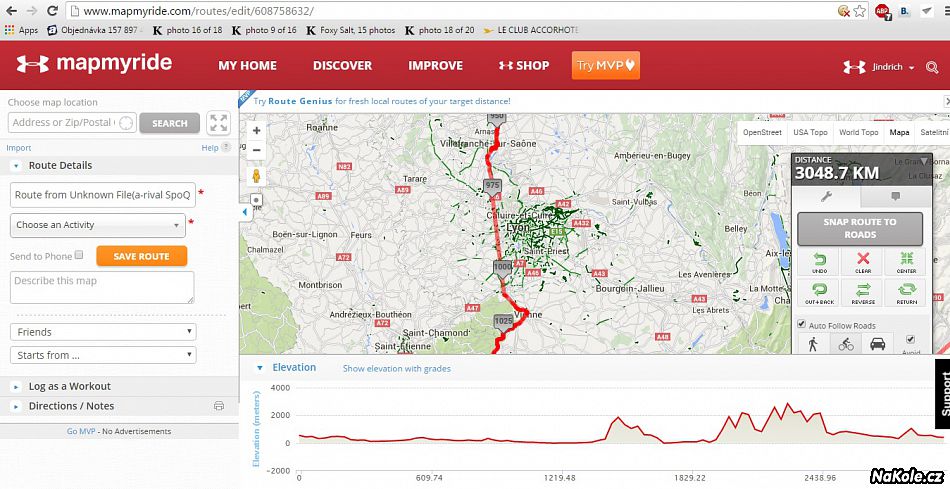This screenshot has width=950, height=489.
Task: Open the comment notes tab
Action: tap(895, 196)
